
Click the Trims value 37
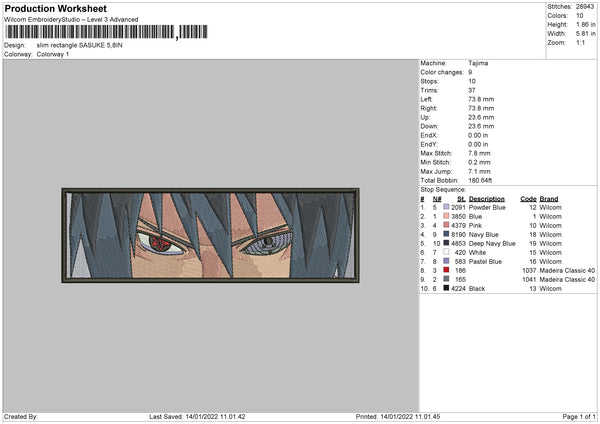point(471,90)
